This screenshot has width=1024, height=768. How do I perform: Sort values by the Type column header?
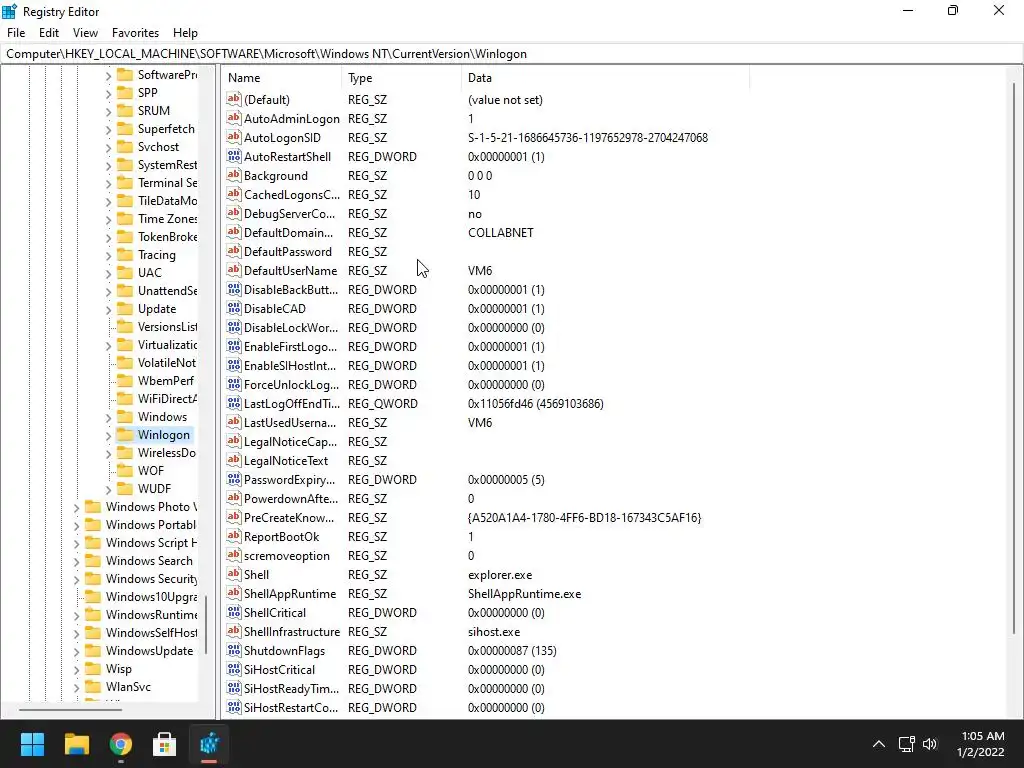pyautogui.click(x=401, y=78)
